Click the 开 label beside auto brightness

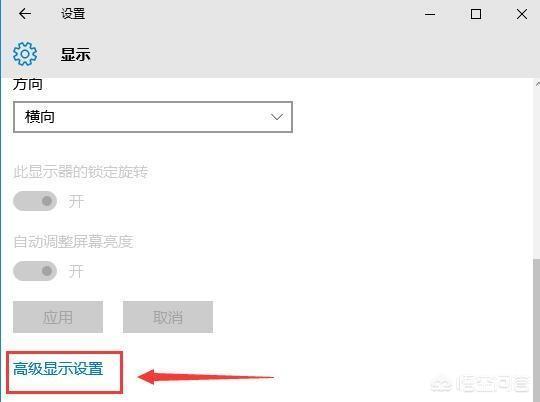pos(76,271)
